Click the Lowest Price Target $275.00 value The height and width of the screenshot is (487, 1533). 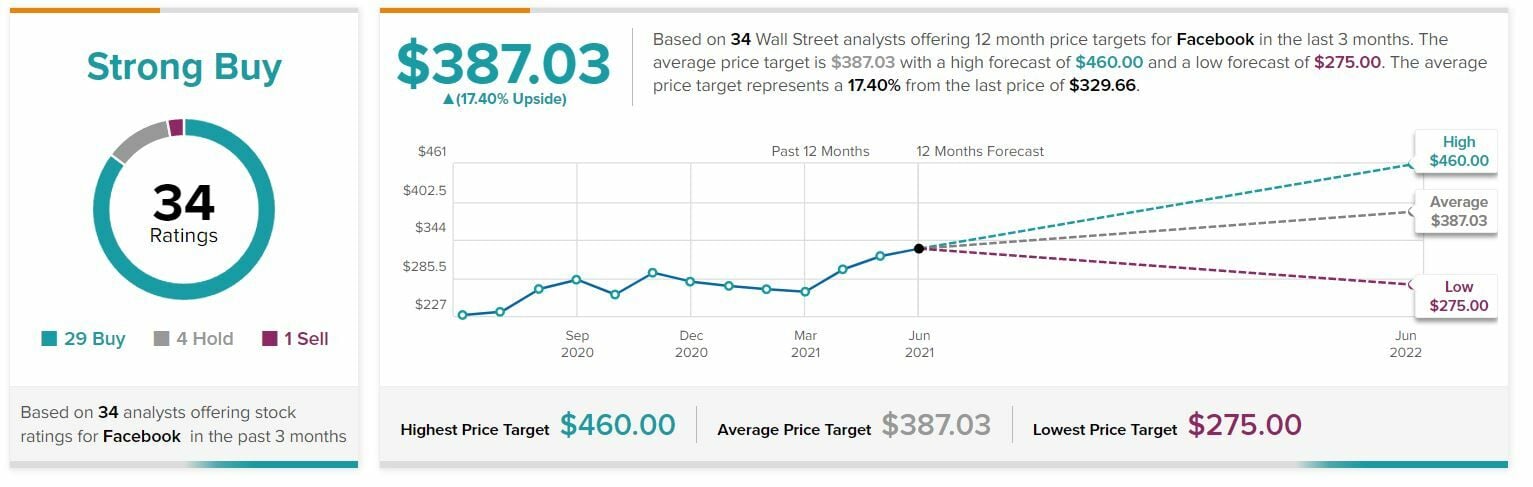click(x=1244, y=425)
